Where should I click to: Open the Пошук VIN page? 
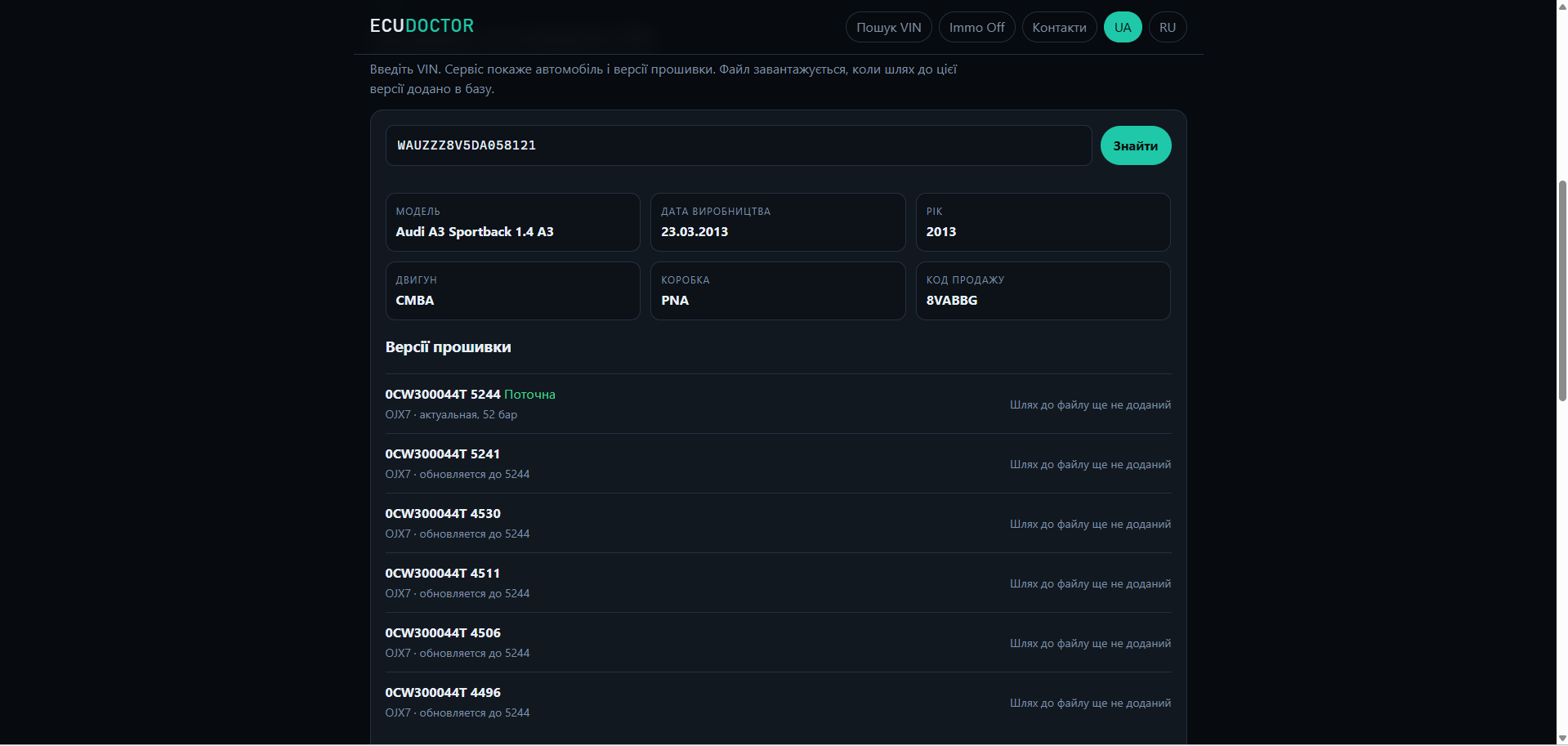pos(889,27)
